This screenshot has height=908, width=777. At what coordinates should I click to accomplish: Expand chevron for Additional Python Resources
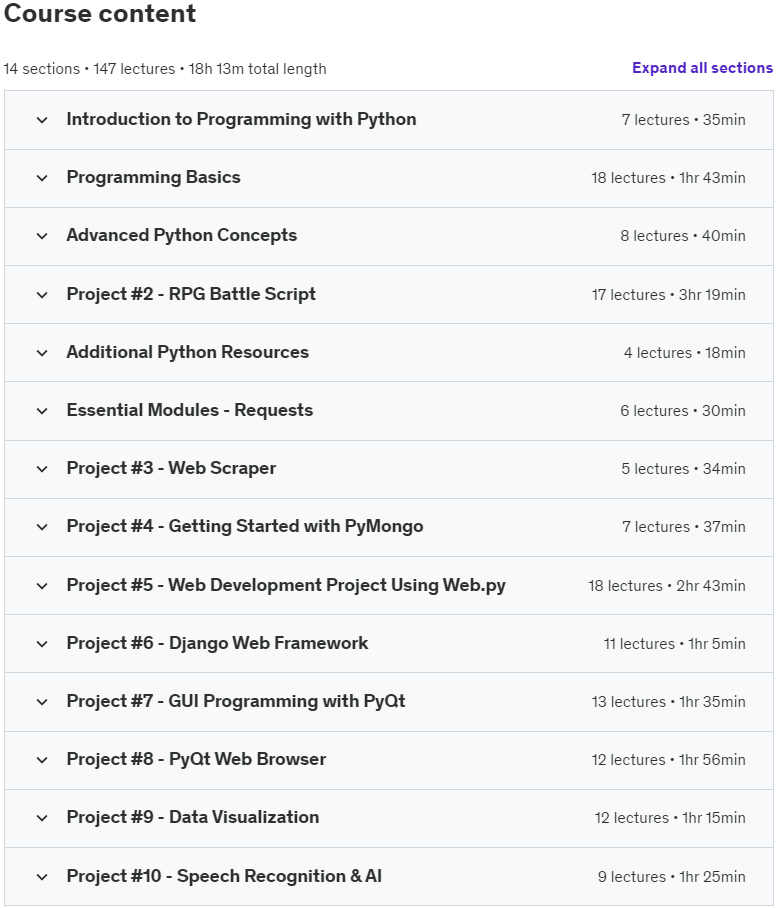pos(42,353)
